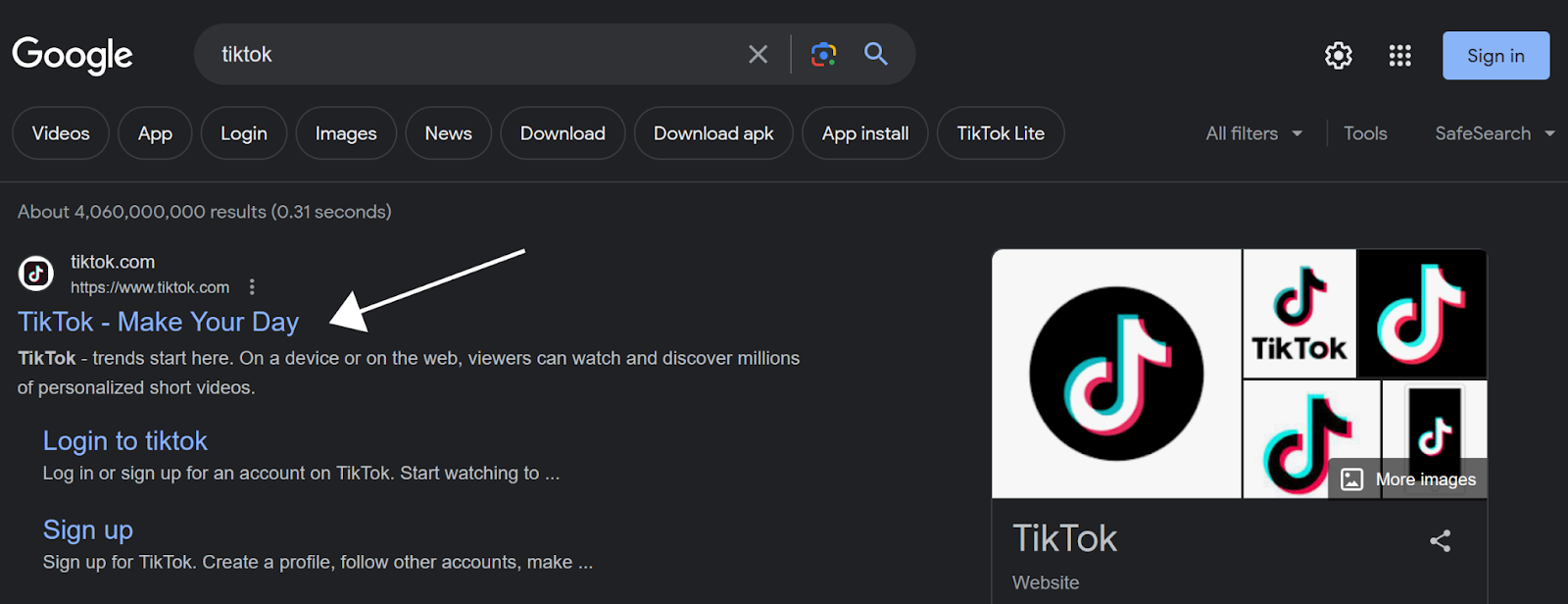Click the https://www.tiktok.com URL text
The image size is (1568, 604).
[150, 287]
